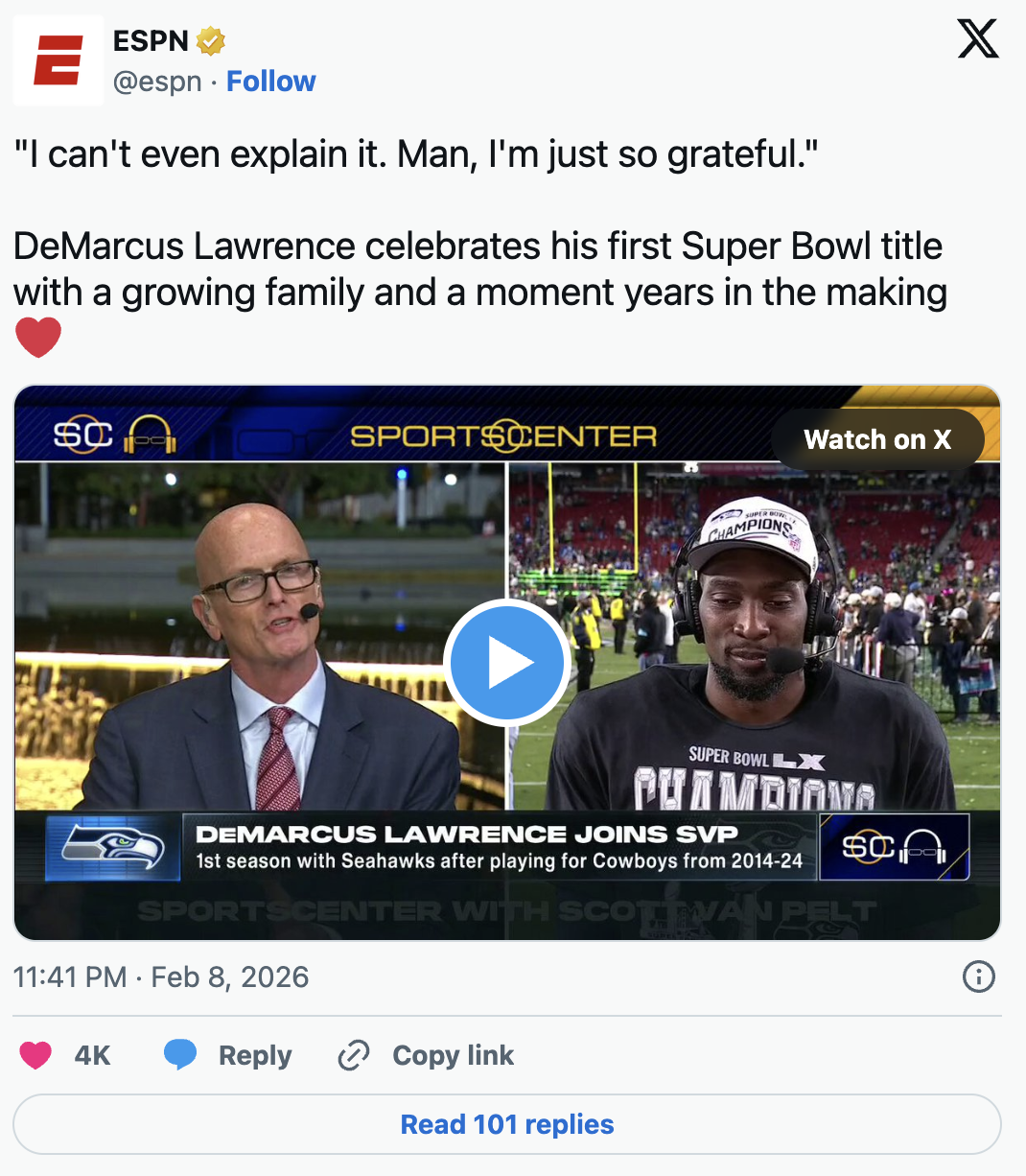
Task: Click the Watch on X button
Action: [x=877, y=439]
